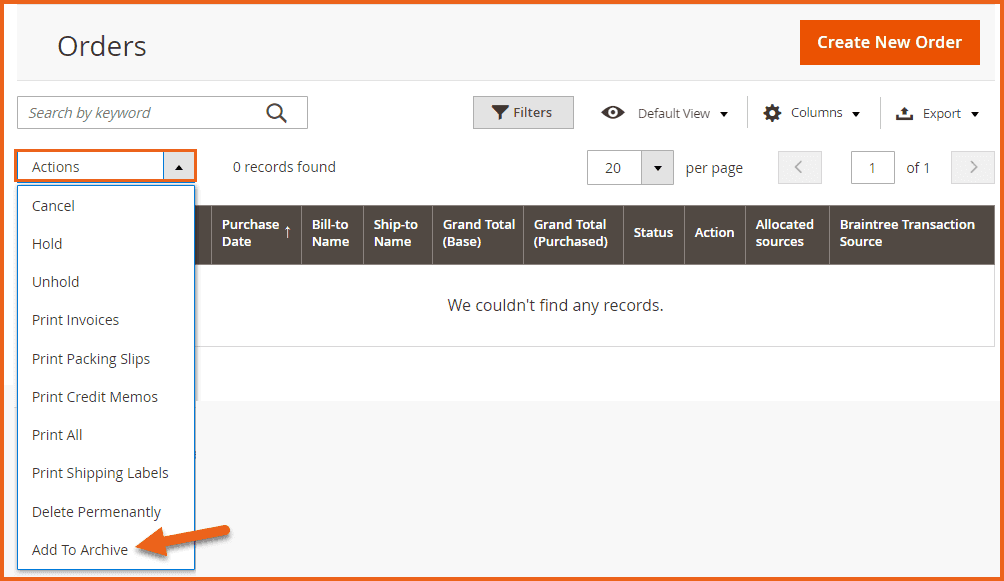1004x581 pixels.
Task: Click Create New Order button
Action: tap(889, 42)
